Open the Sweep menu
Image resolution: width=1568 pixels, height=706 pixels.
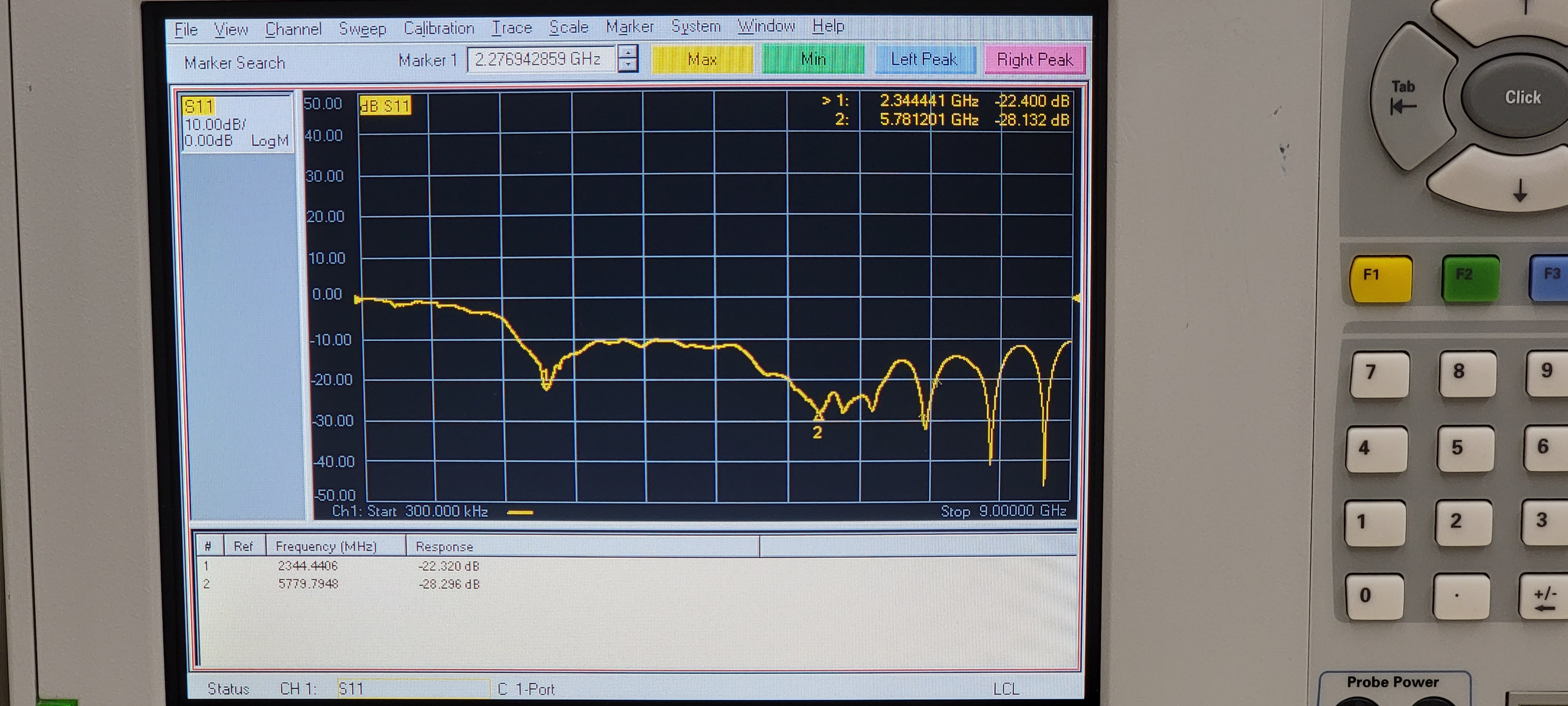pos(362,29)
